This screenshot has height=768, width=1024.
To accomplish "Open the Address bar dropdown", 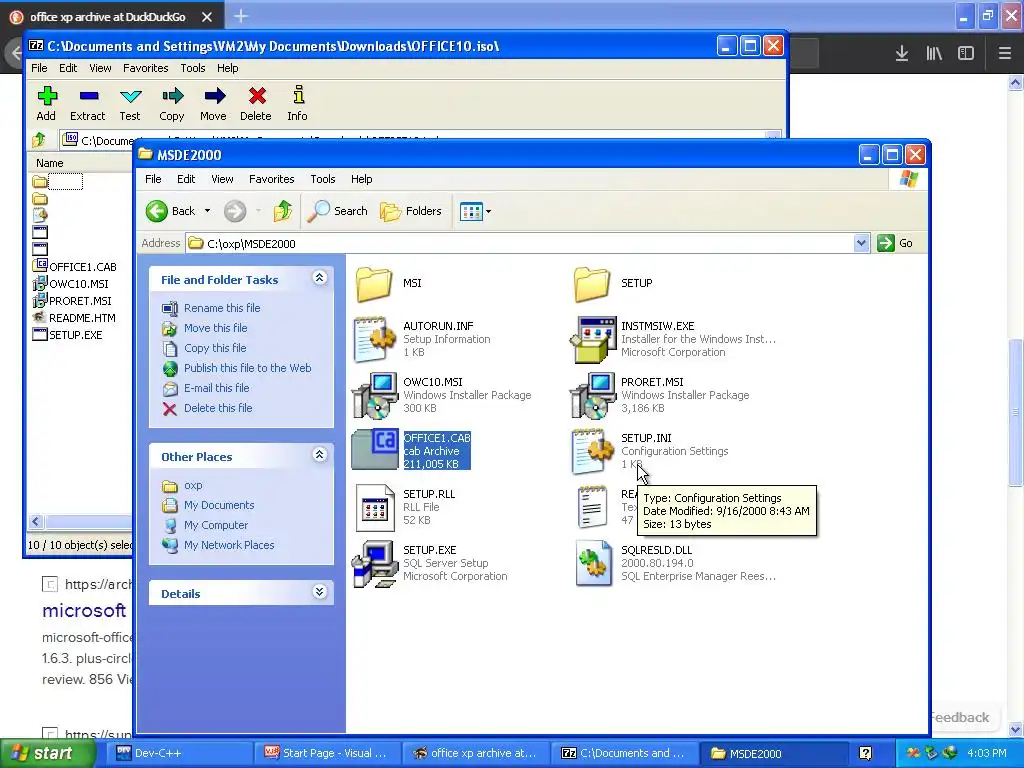I will (x=861, y=243).
